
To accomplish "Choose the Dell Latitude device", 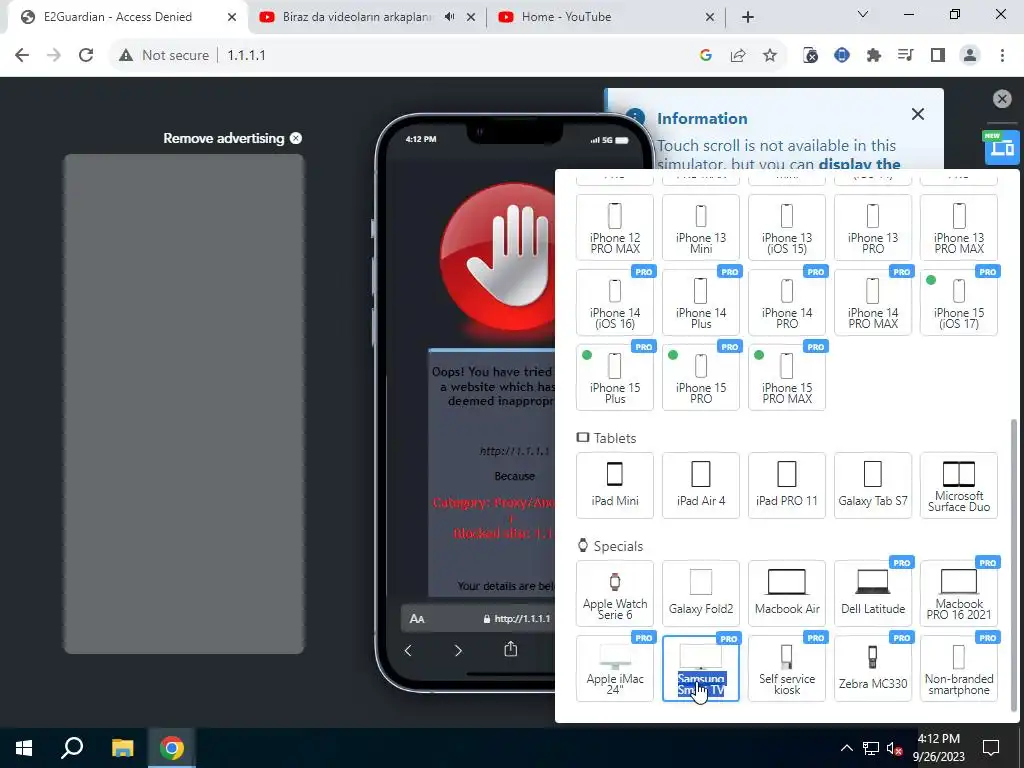I will pos(872,594).
